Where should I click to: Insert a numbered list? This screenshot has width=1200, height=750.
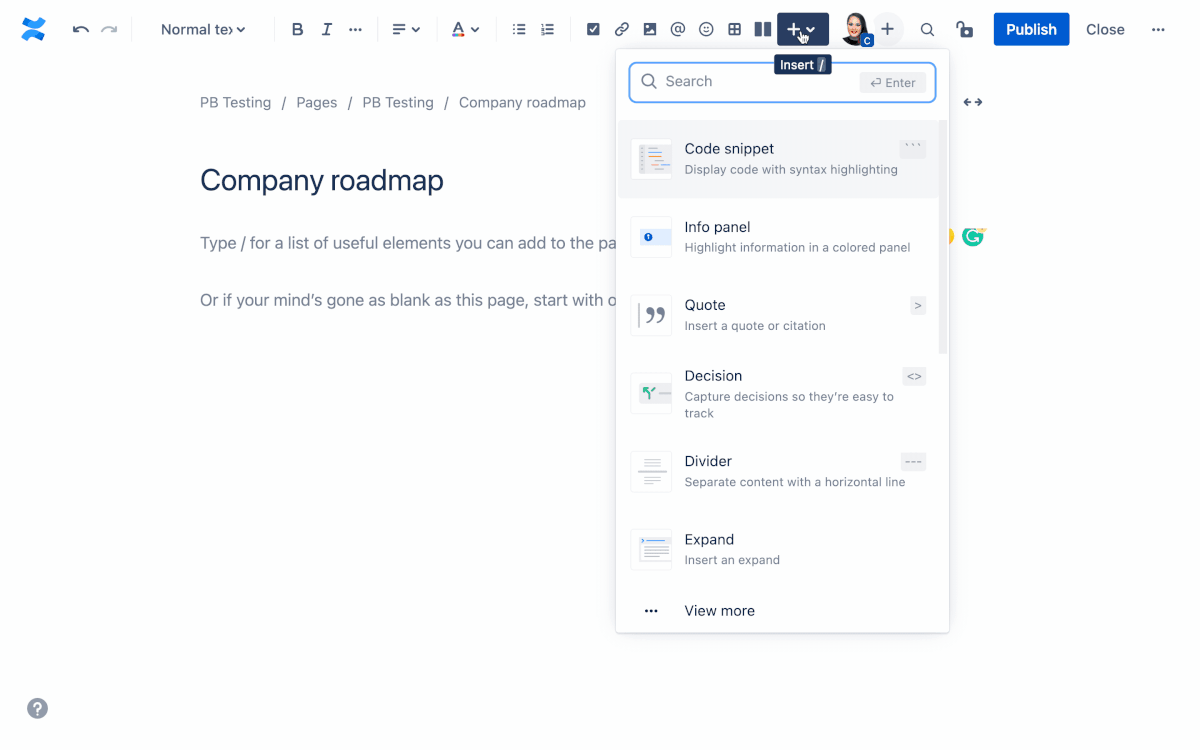(547, 30)
